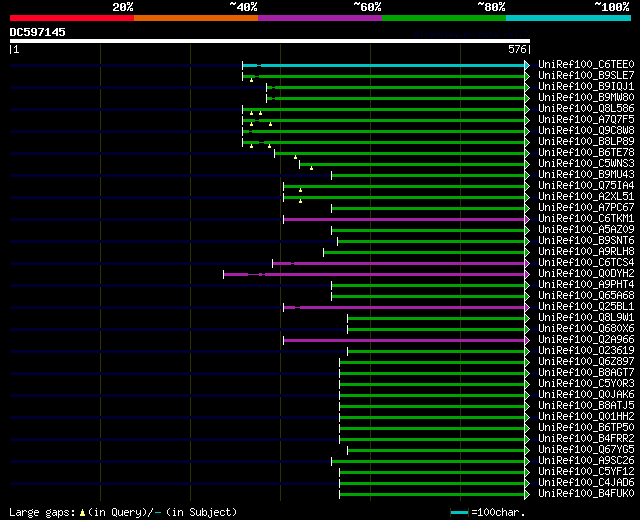Click the cyan 100char scale bar

459,512
